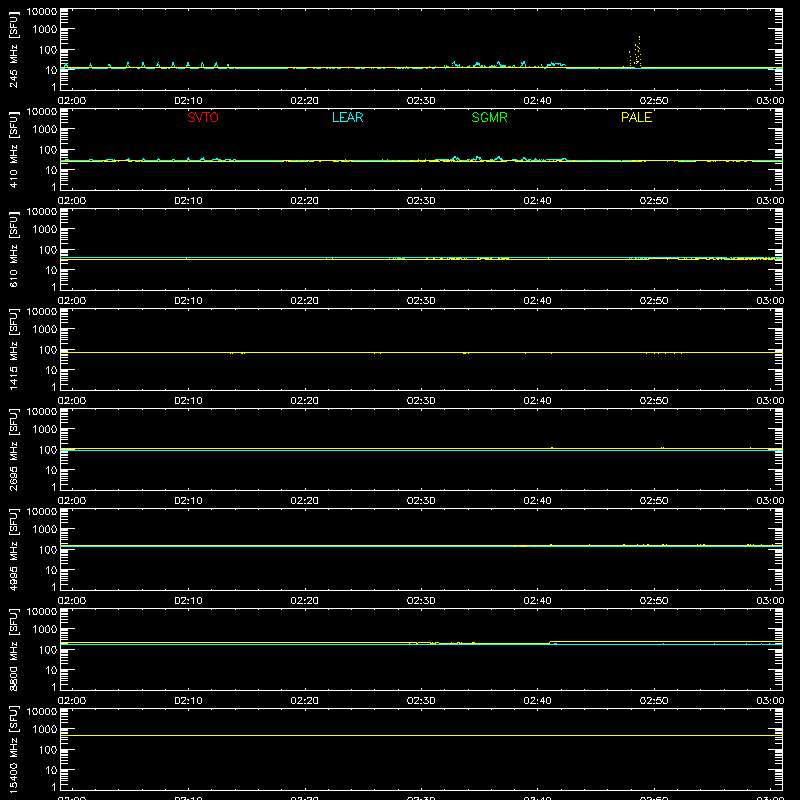Click the red SVTO station legend label
The image size is (800, 800).
pos(203,117)
